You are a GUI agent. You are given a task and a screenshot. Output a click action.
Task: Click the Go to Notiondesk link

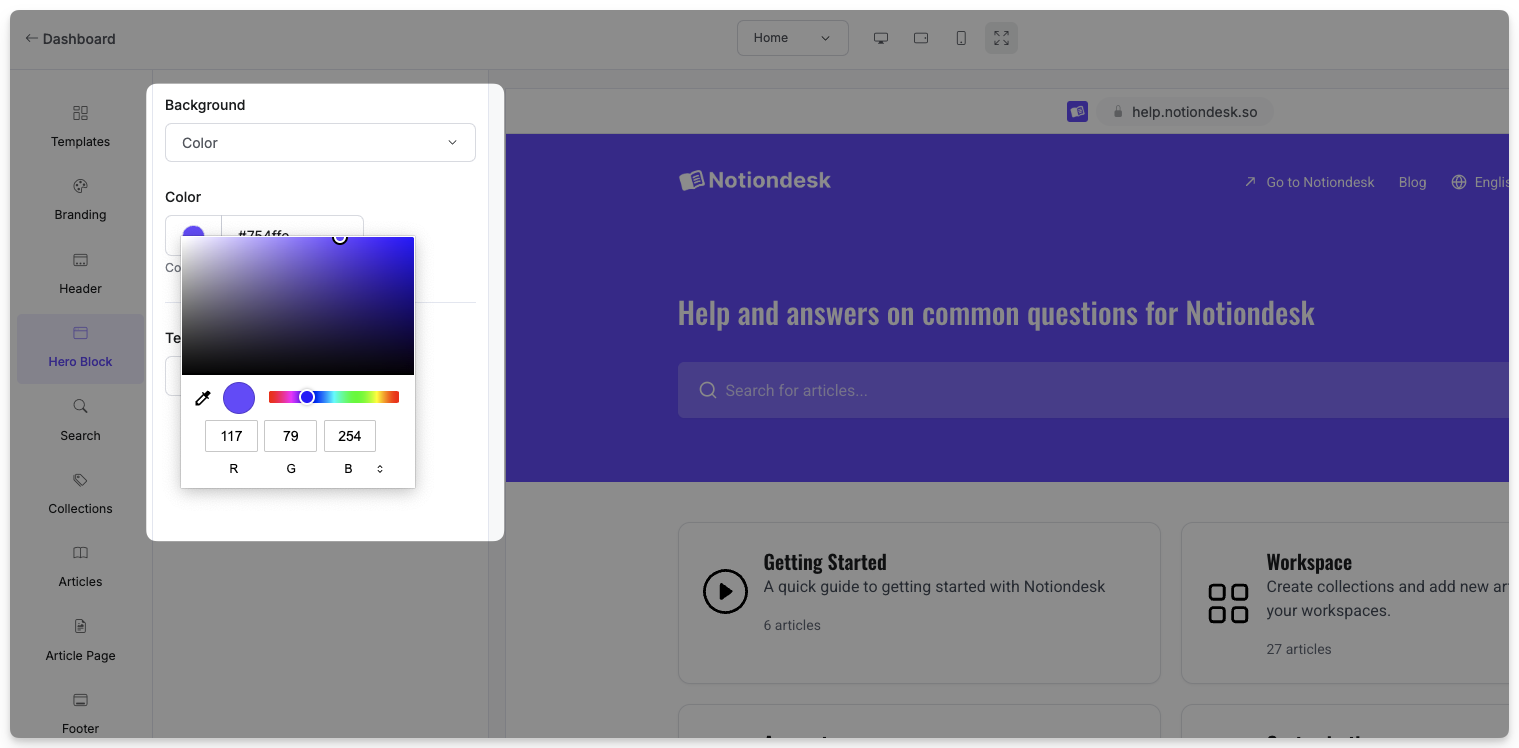click(1310, 182)
